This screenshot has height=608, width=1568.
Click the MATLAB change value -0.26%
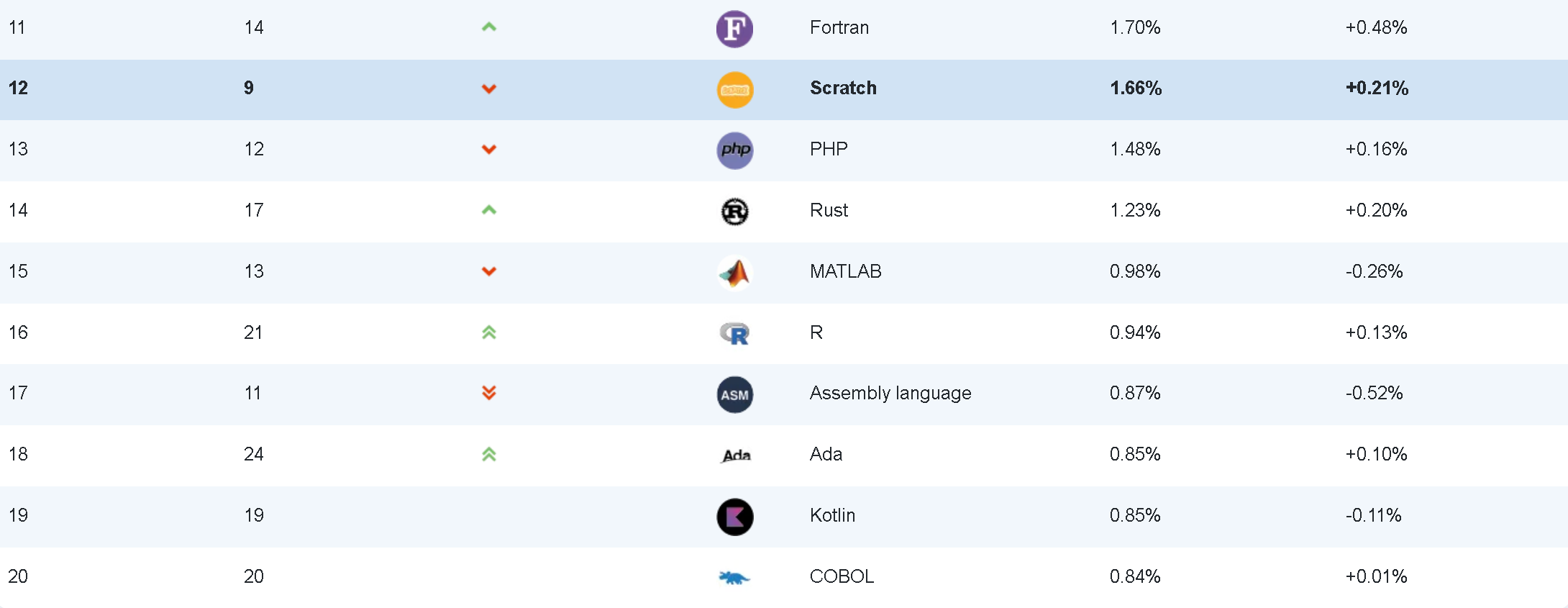[x=1374, y=271]
